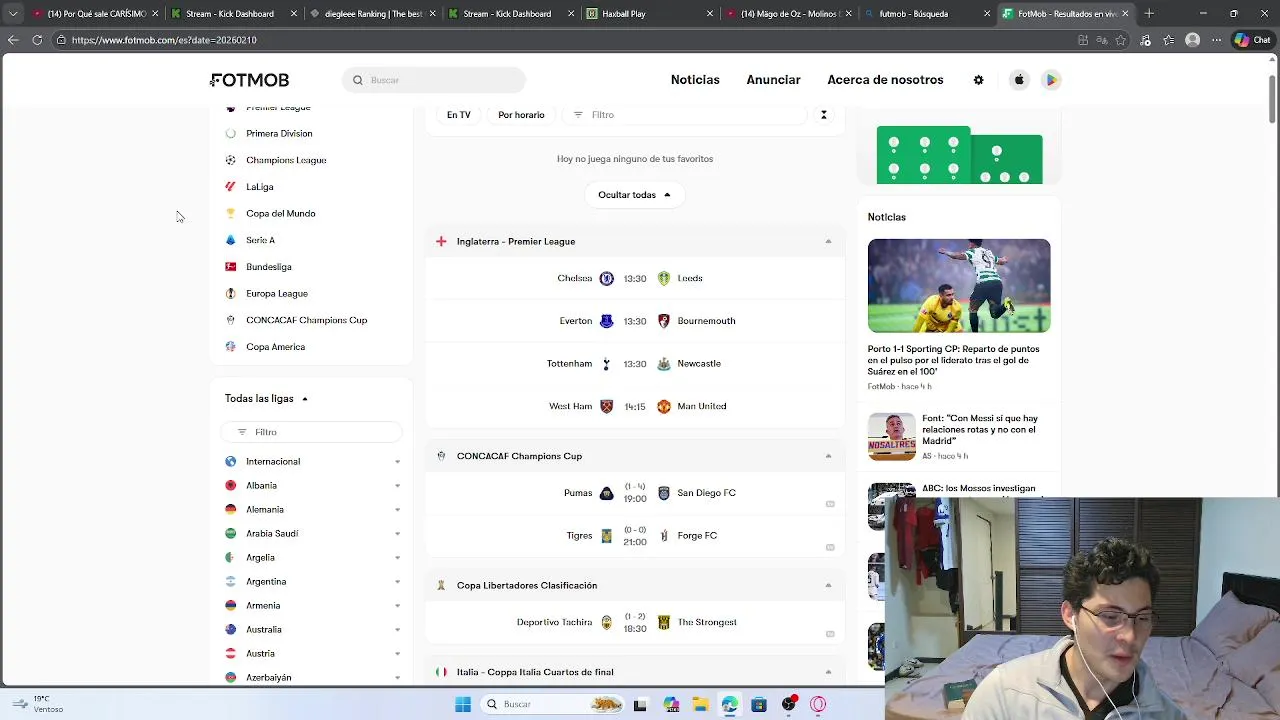Click the Todas las ligas Filtro field
Viewport: 1280px width, 720px height.
(x=311, y=432)
